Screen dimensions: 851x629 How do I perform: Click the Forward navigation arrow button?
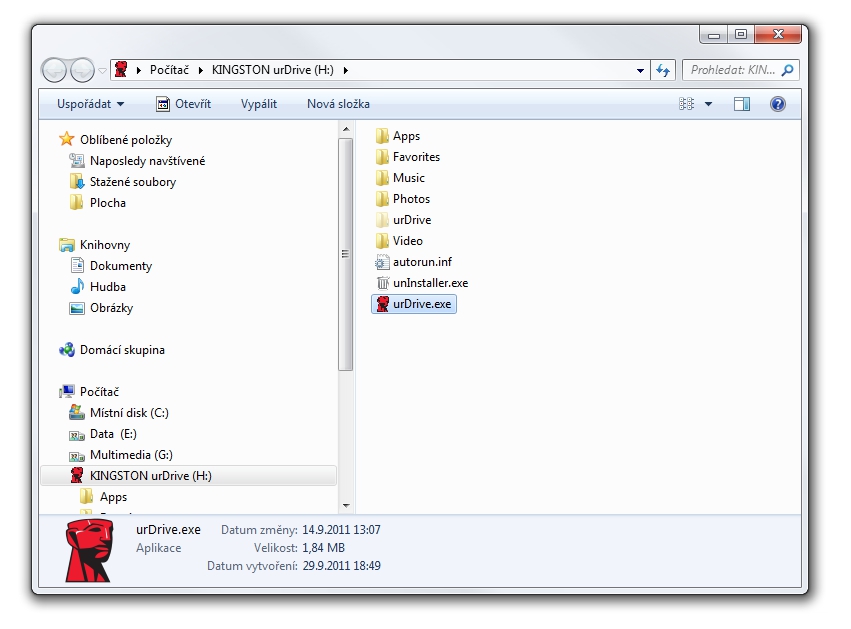(82, 70)
